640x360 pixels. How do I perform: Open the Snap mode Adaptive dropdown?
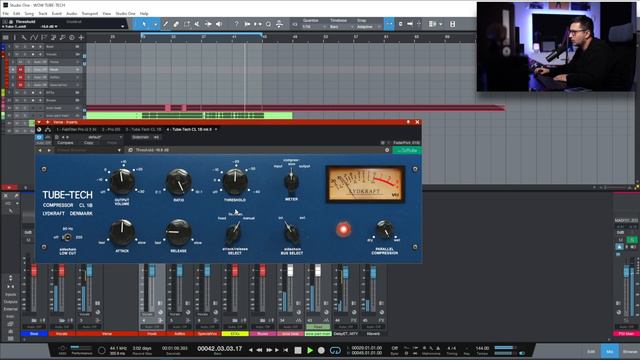coord(369,27)
